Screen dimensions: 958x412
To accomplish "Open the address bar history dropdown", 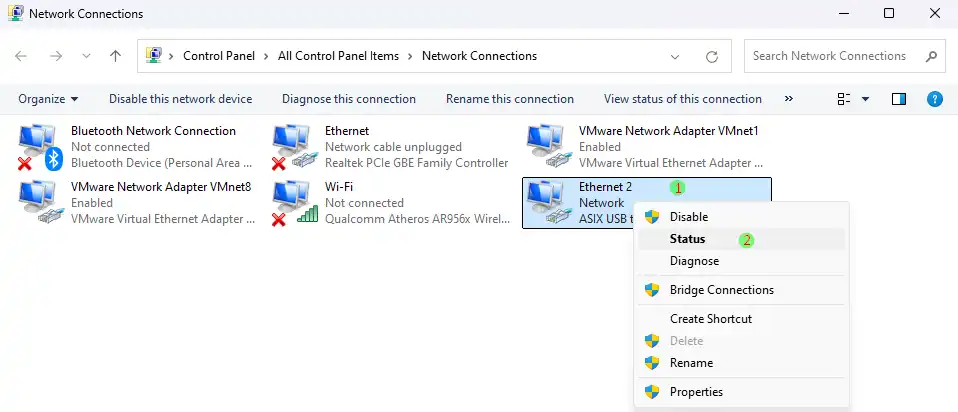I will [x=682, y=57].
